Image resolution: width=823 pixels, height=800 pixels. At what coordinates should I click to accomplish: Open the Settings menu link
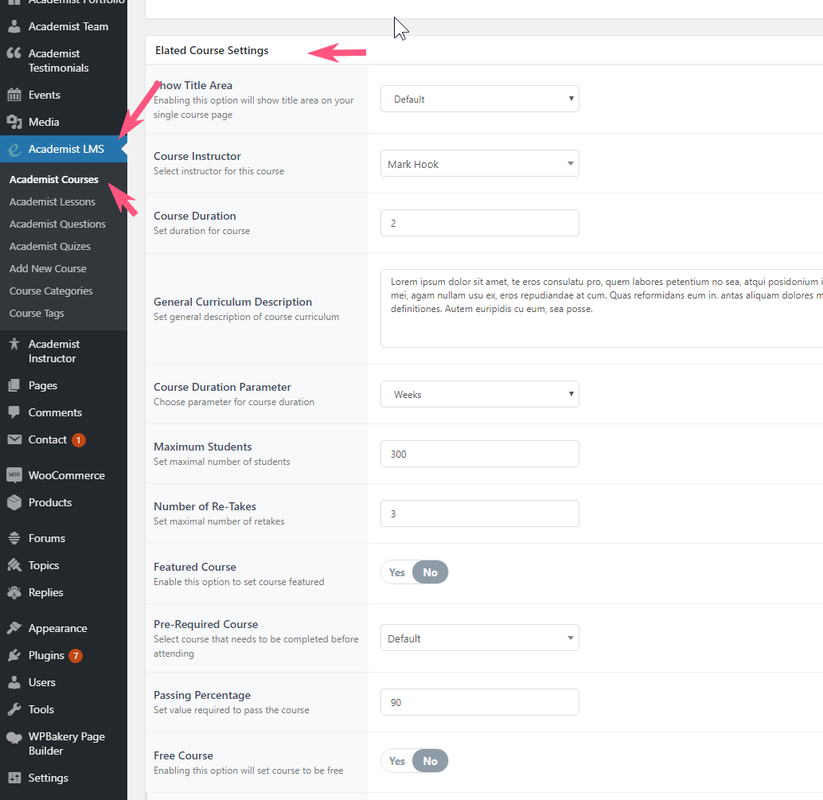48,778
